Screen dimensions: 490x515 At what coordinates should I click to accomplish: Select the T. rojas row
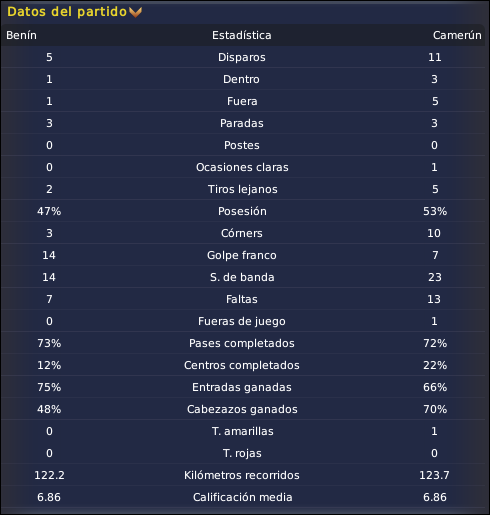point(243,453)
